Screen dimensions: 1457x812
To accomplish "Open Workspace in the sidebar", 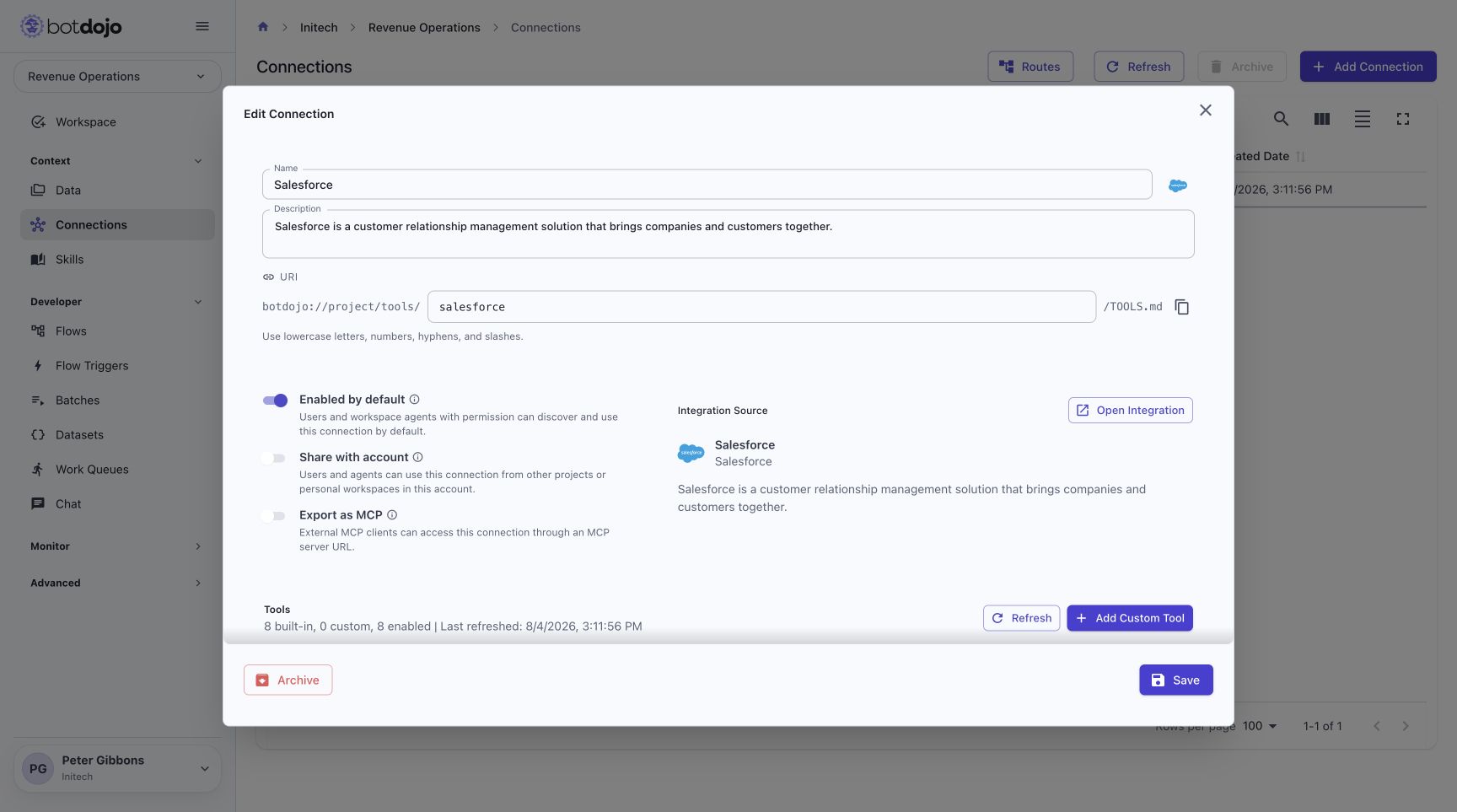I will (x=117, y=122).
